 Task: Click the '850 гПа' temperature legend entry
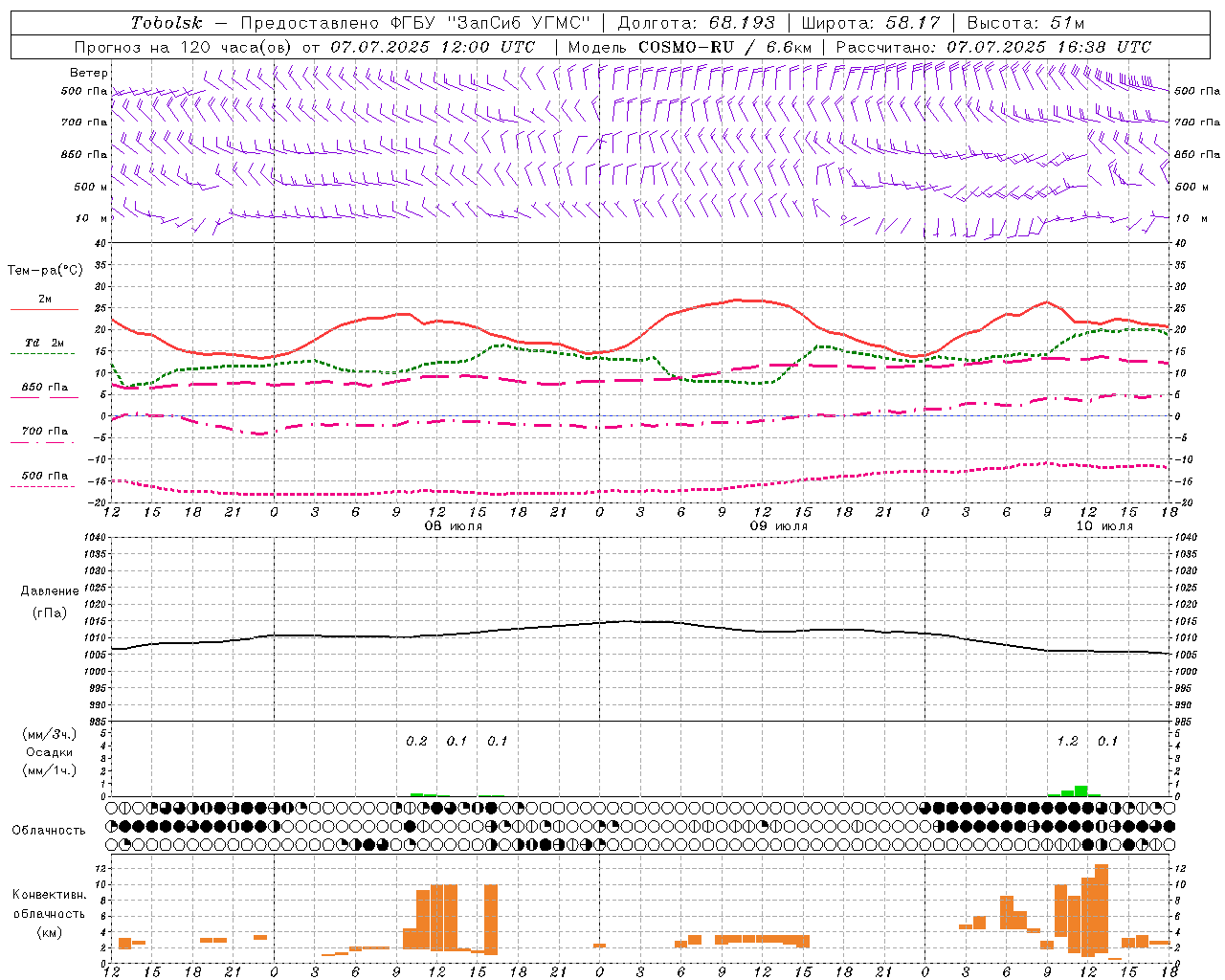45,388
